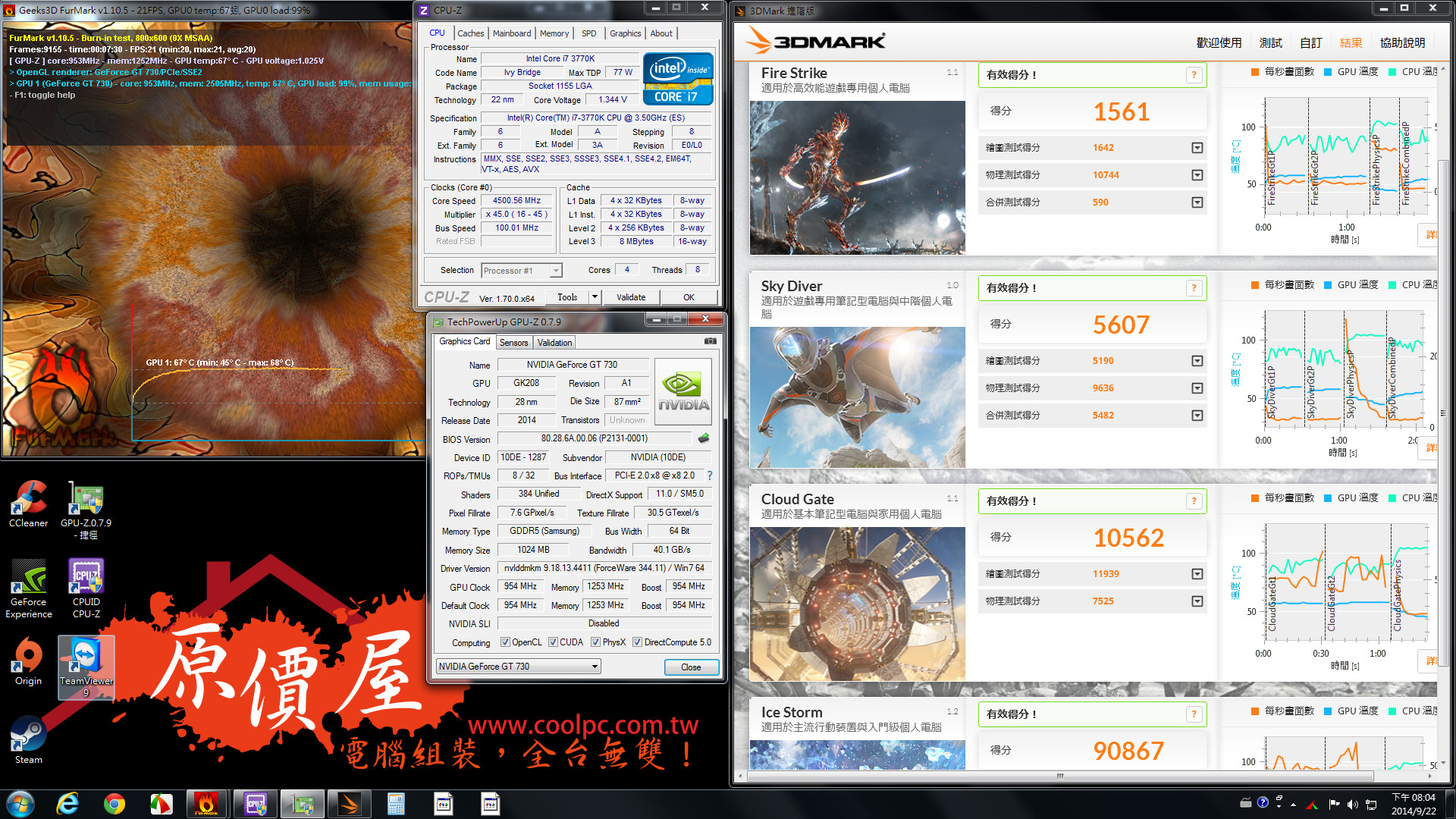Expand the Cloud Gate physics score 7525 row
This screenshot has width=1456, height=819.
(1197, 601)
